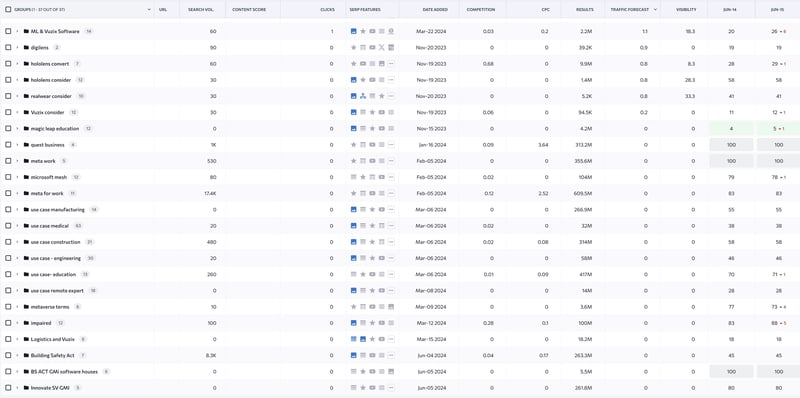This screenshot has width=800, height=398.
Task: Select the realwear consider row checkbox
Action: (x=8, y=96)
